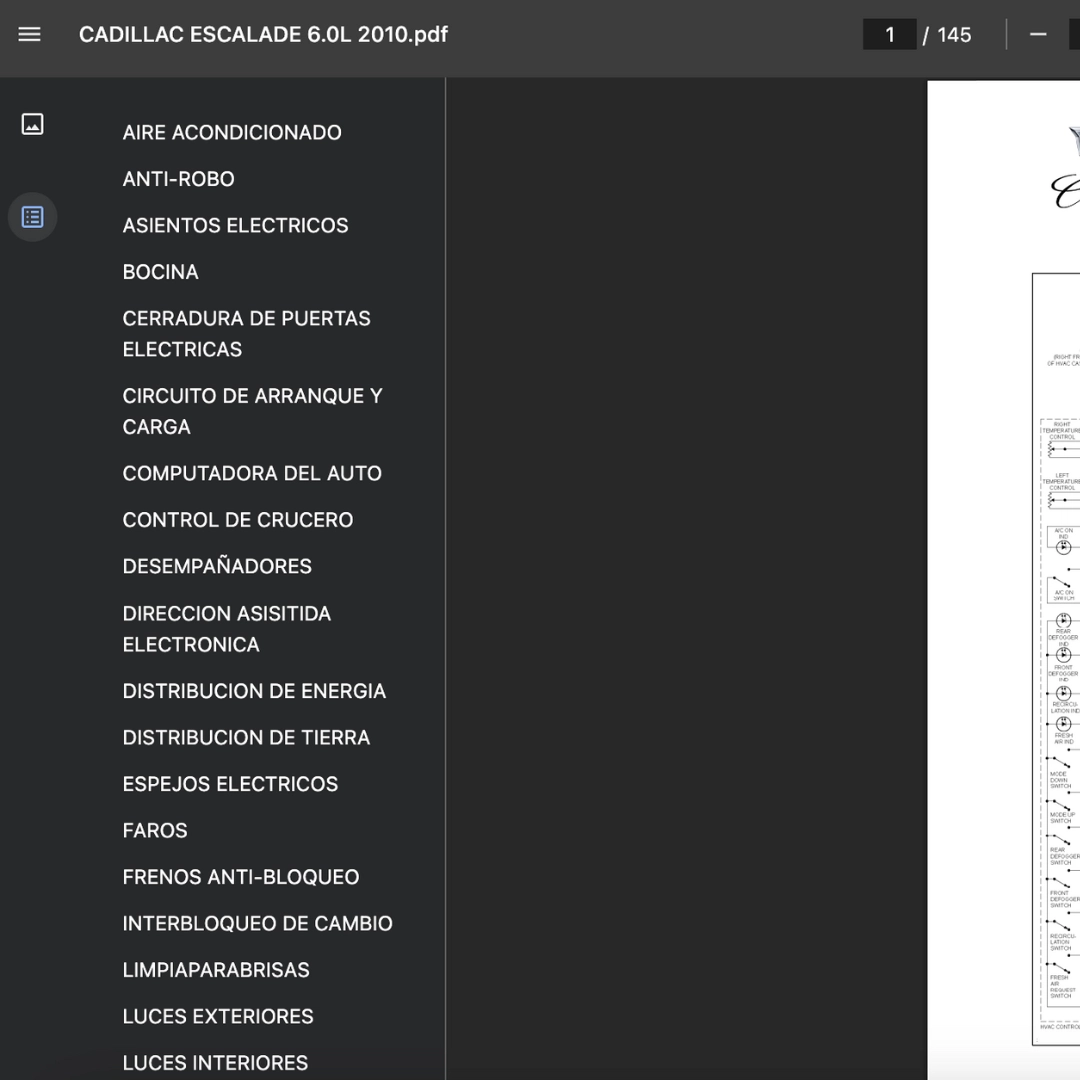
Task: Open COMPUTADORA DEL AUTO section
Action: pos(252,473)
